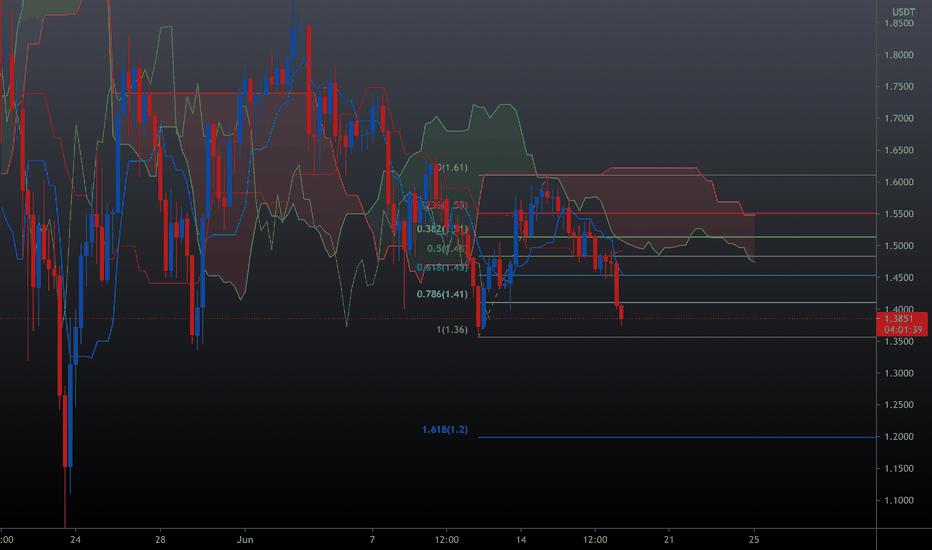Click the 1.8000 price axis label

[x=899, y=55]
